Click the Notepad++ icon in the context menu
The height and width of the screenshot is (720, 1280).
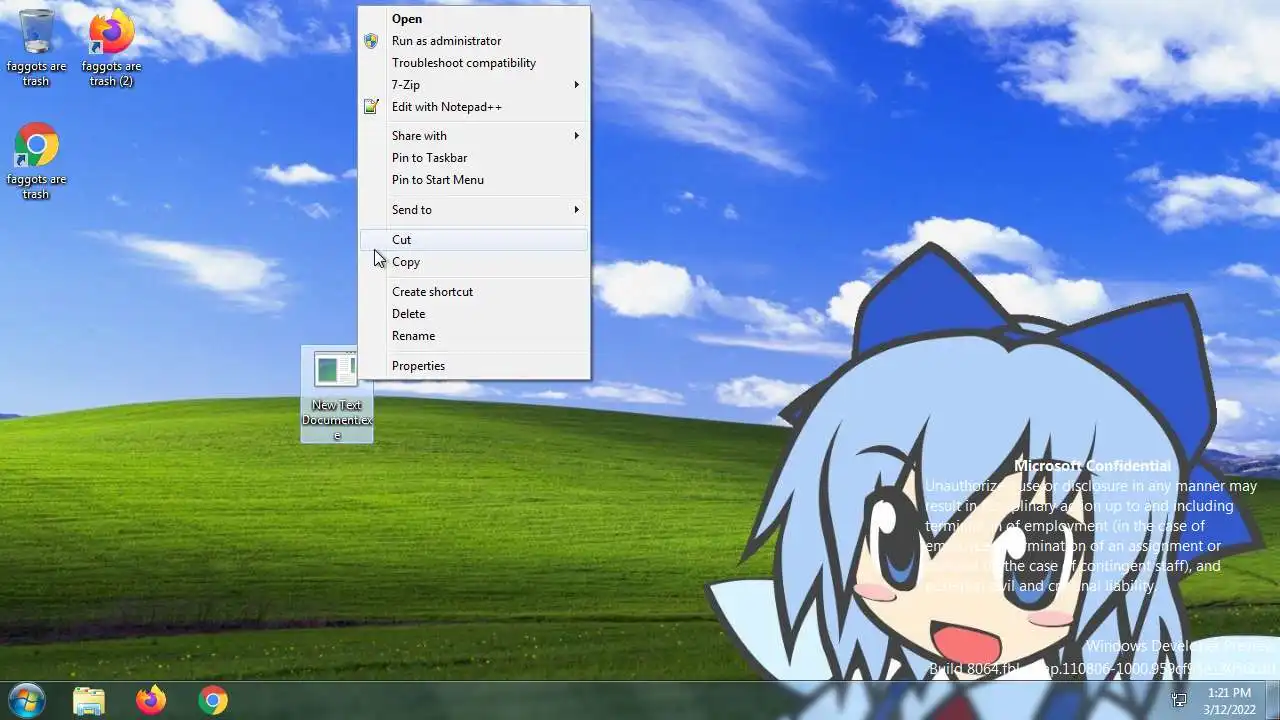pos(371,107)
